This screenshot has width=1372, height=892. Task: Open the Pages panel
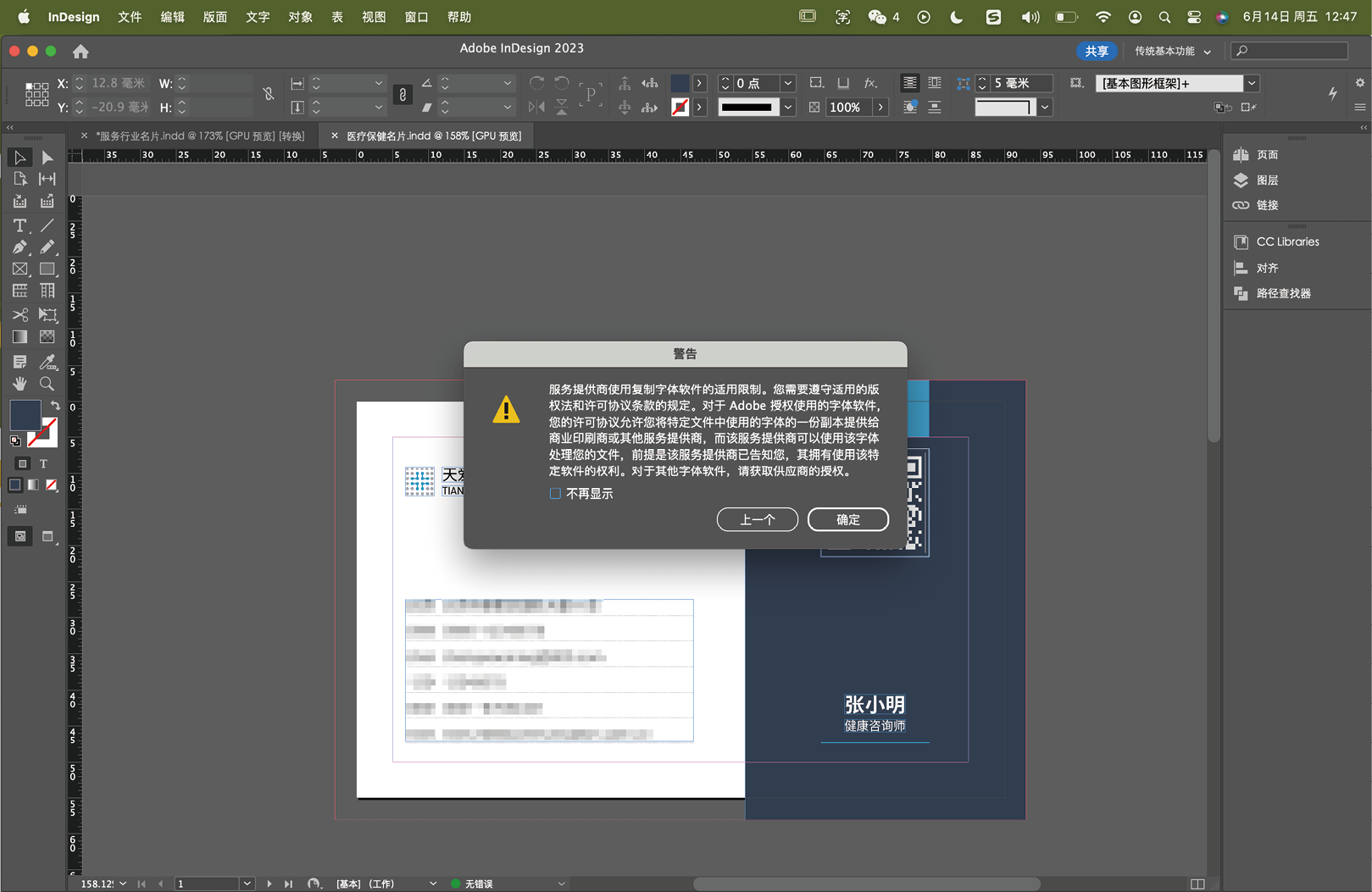point(1267,155)
